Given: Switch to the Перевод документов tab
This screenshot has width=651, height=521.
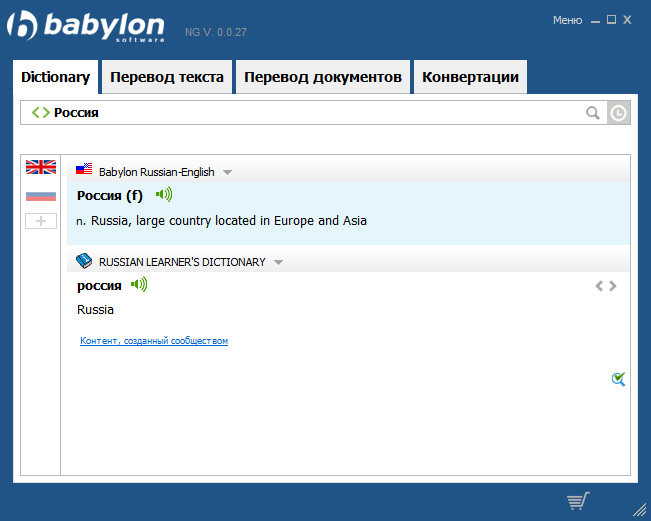Looking at the screenshot, I should [x=323, y=77].
